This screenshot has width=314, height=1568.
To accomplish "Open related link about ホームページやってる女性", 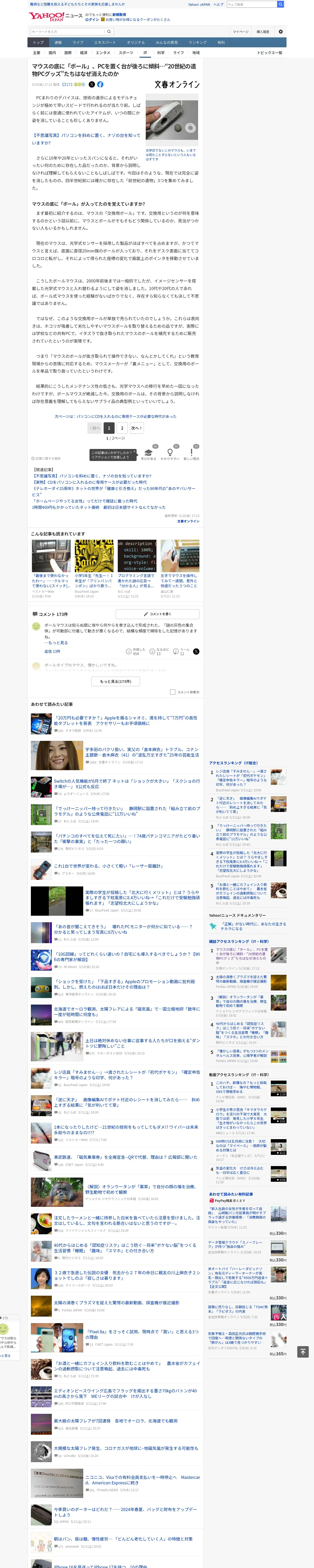I will (85, 501).
